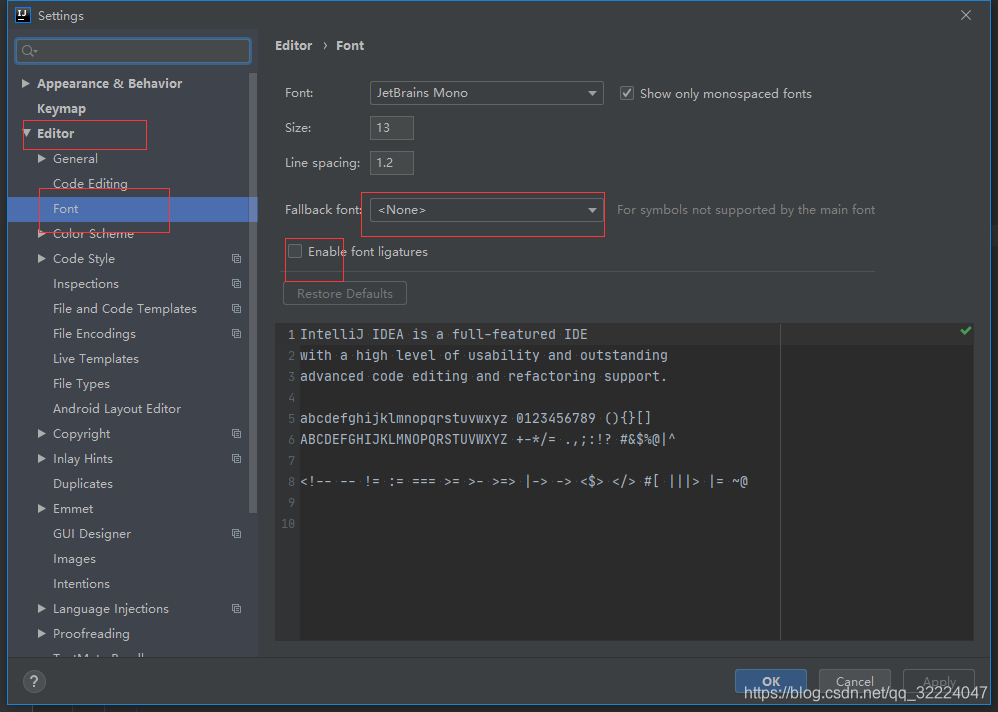Screen dimensions: 998x712
Task: Open Live Templates settings
Action: pos(95,358)
